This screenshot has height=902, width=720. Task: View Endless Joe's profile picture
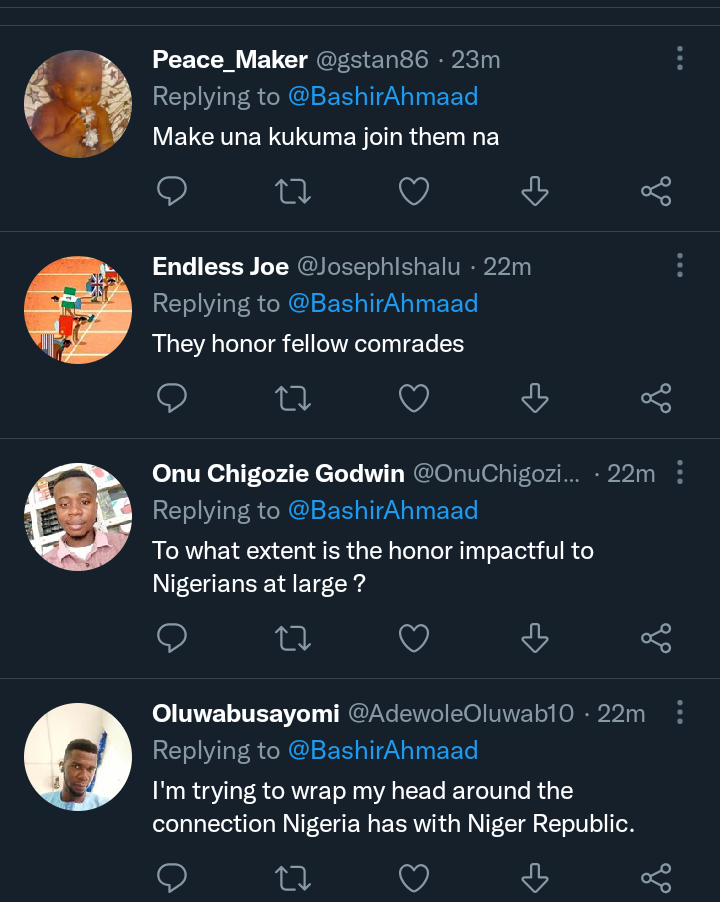78,310
